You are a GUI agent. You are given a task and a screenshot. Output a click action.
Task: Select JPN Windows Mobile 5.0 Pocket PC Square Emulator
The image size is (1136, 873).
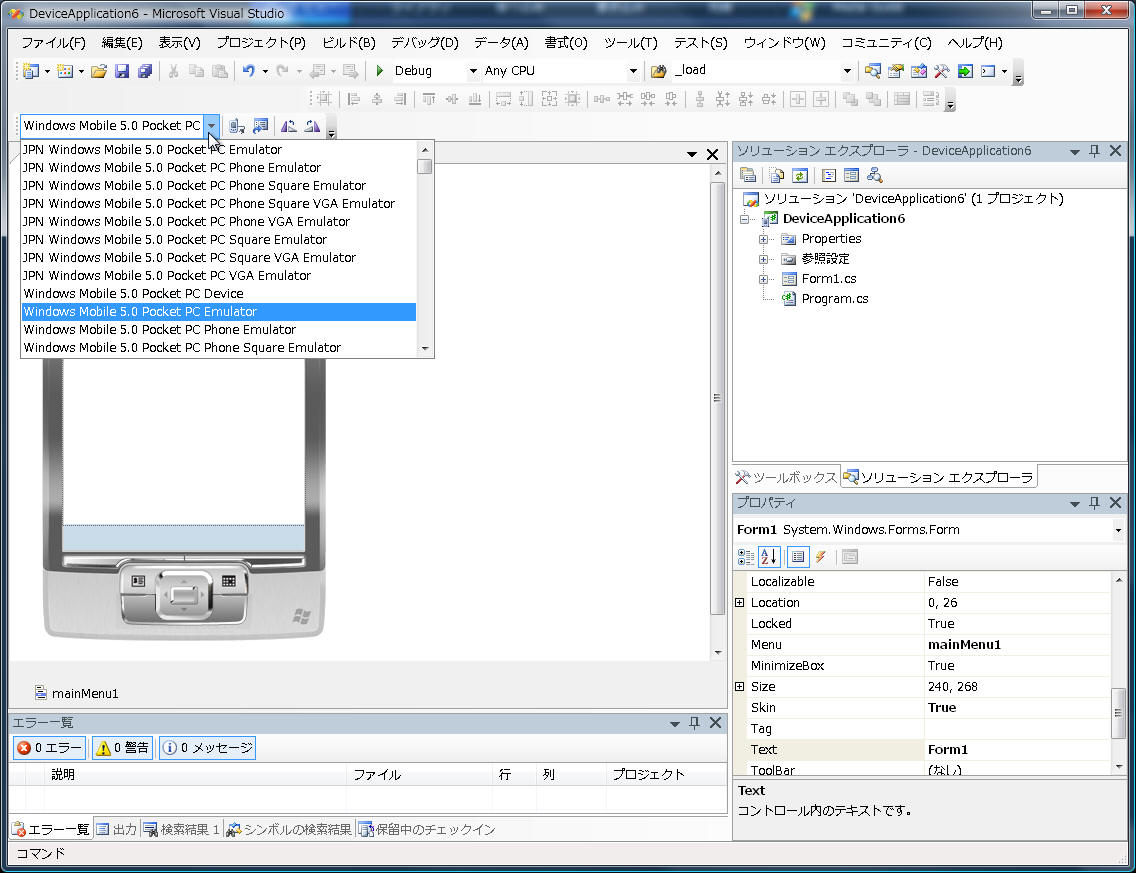tap(218, 240)
